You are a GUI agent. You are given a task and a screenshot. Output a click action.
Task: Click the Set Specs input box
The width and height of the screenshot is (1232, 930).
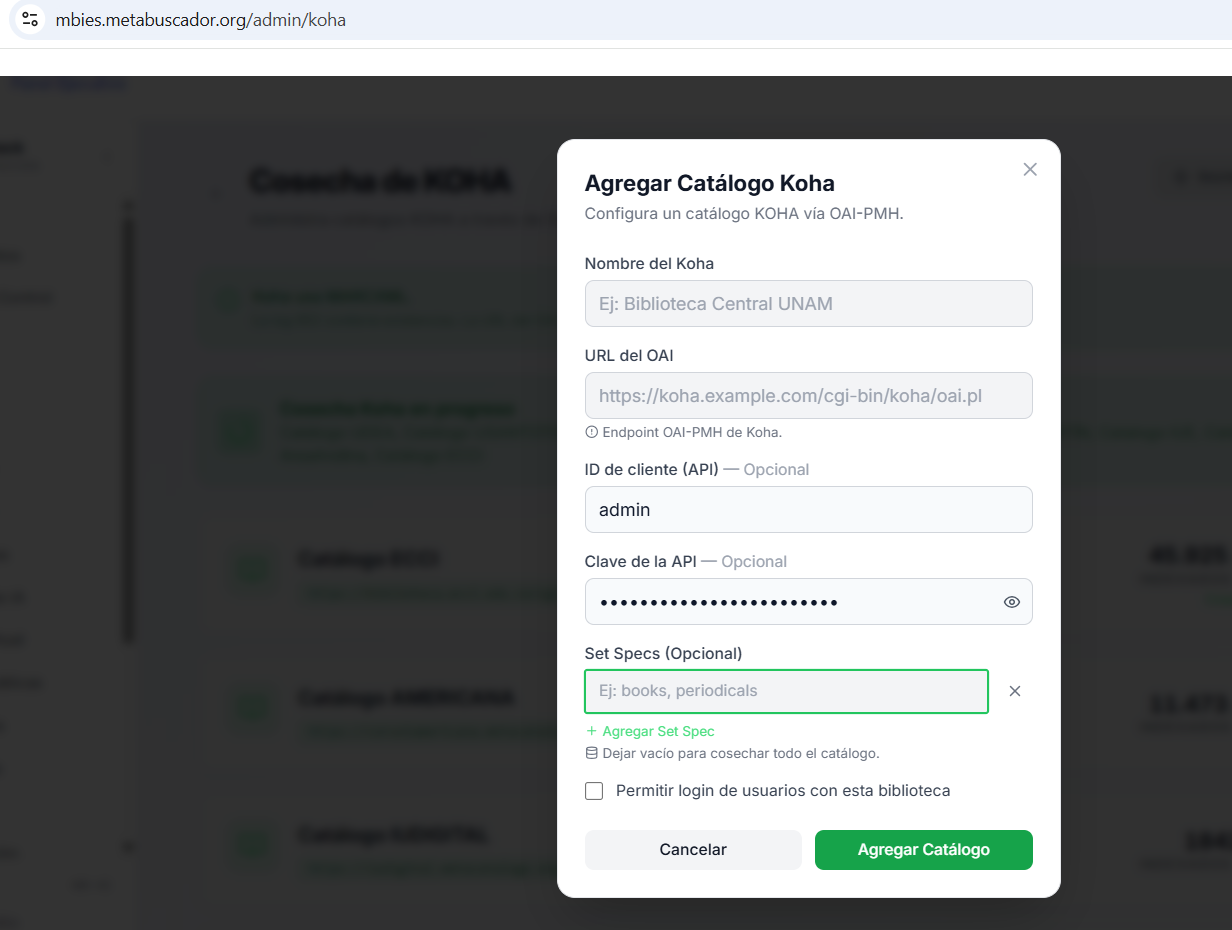(787, 691)
